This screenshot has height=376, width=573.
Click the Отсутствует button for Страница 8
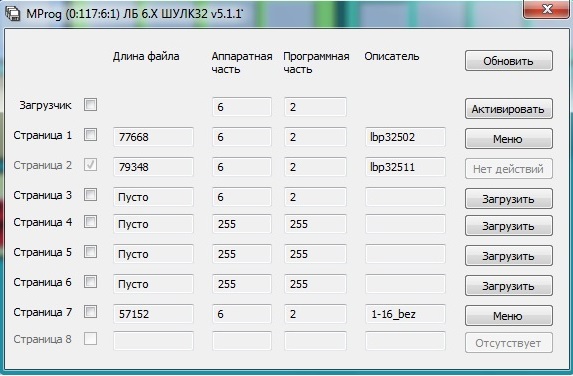point(509,342)
